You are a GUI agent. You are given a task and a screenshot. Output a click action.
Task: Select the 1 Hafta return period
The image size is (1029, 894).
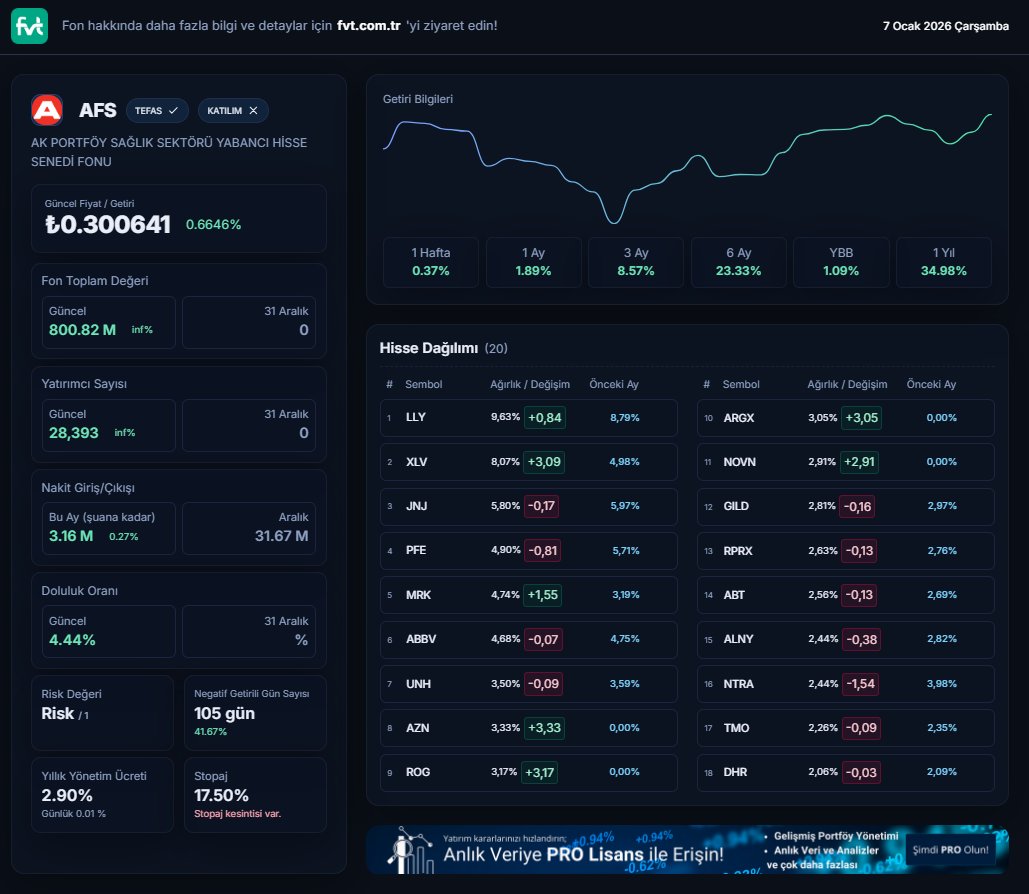point(430,262)
